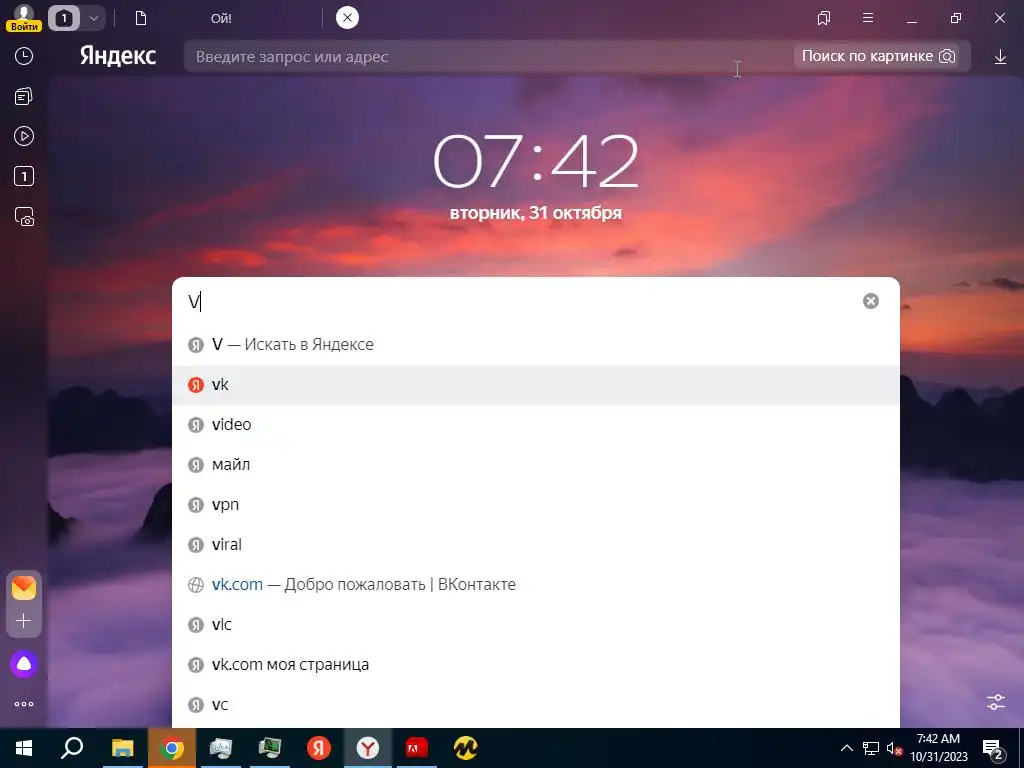Click the open tabs counter in title bar
1024x768 pixels.
(x=64, y=18)
